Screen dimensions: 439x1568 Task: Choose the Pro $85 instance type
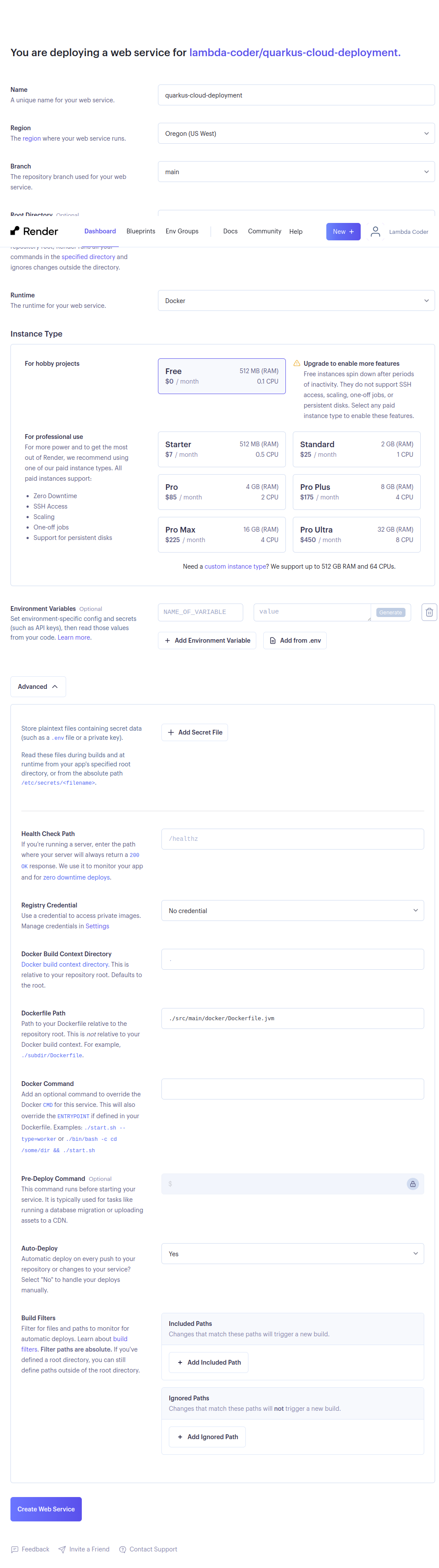[x=221, y=492]
